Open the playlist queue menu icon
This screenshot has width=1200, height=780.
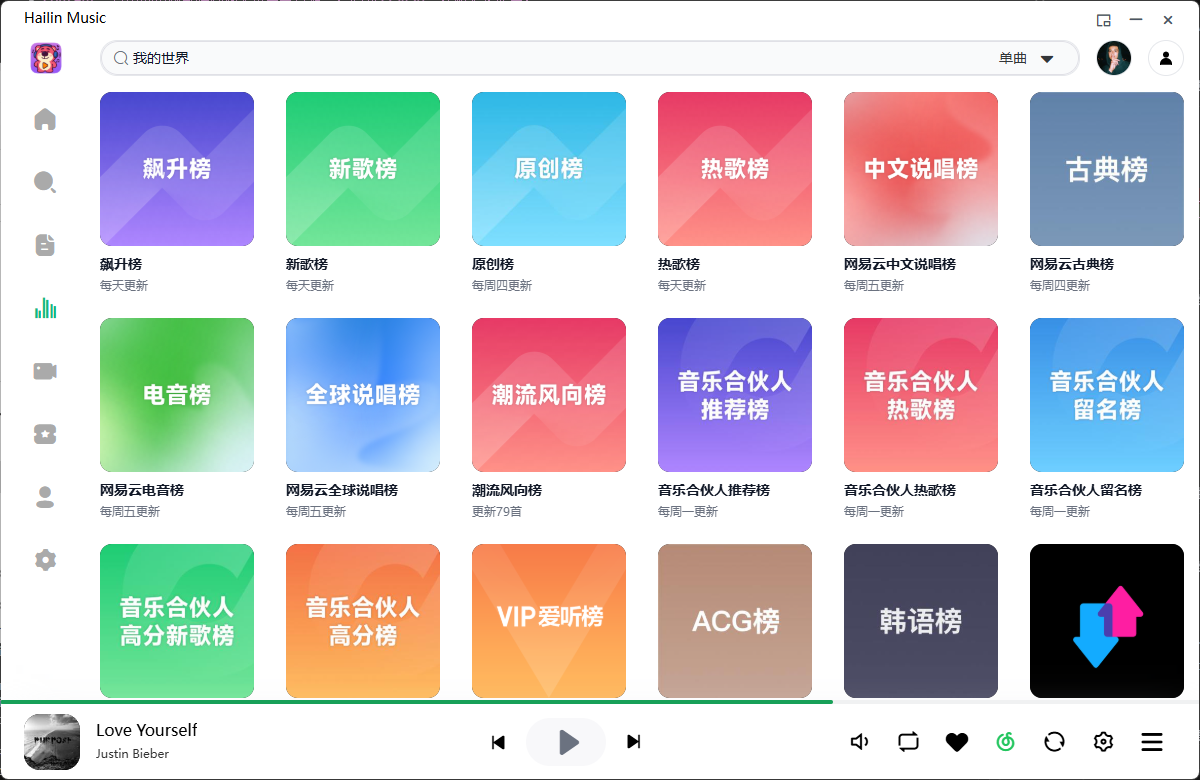tap(1152, 742)
